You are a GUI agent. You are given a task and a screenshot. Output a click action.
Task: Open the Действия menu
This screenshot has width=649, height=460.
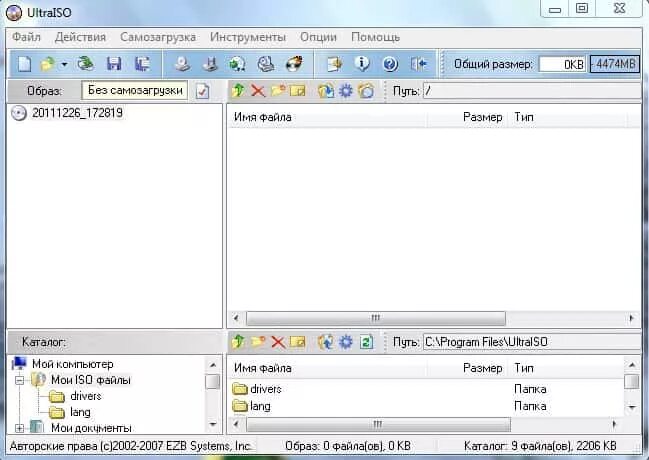pos(80,37)
